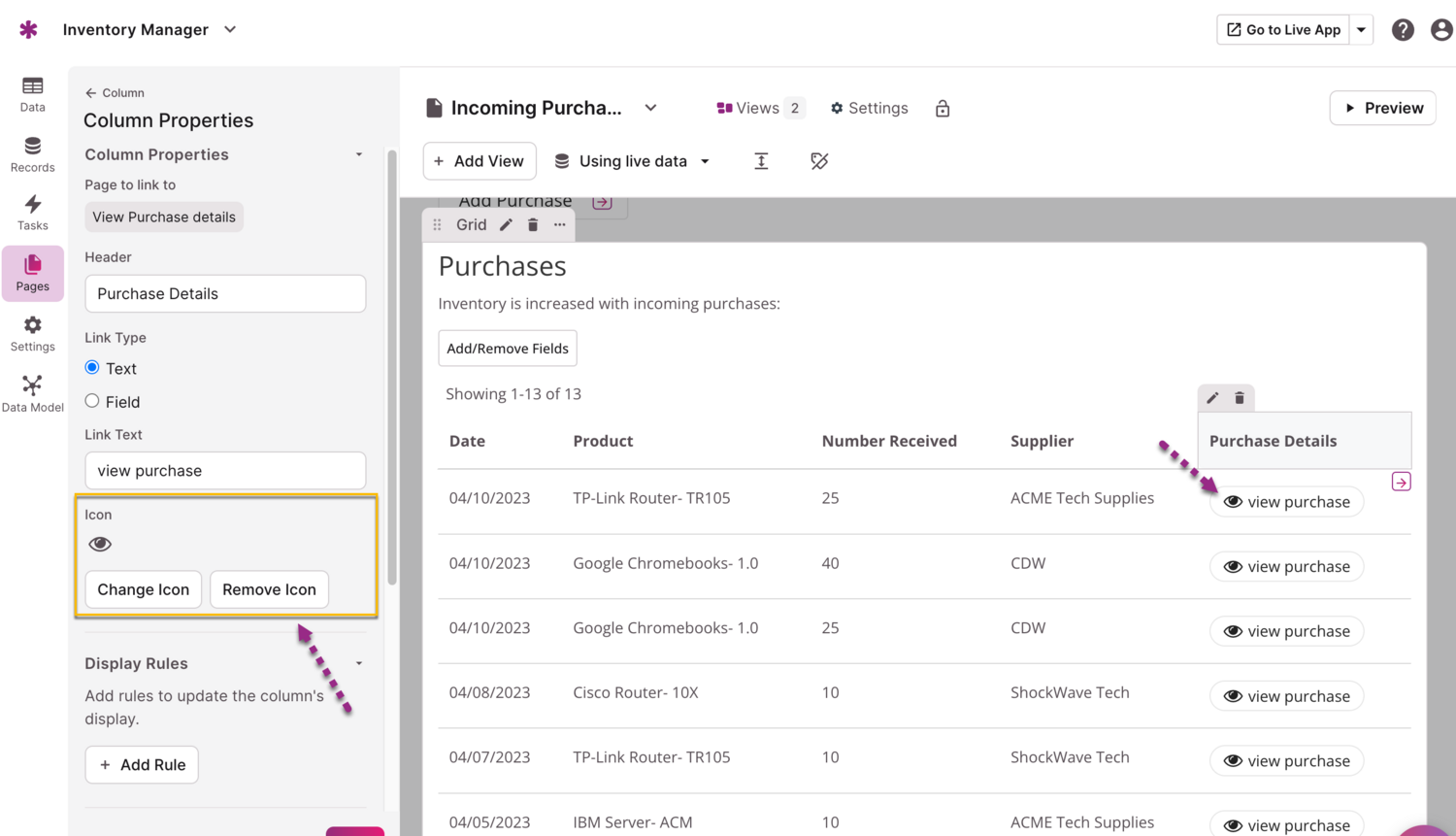Open the Grid more options ellipsis
Viewport: 1456px width, 836px height.
click(559, 225)
